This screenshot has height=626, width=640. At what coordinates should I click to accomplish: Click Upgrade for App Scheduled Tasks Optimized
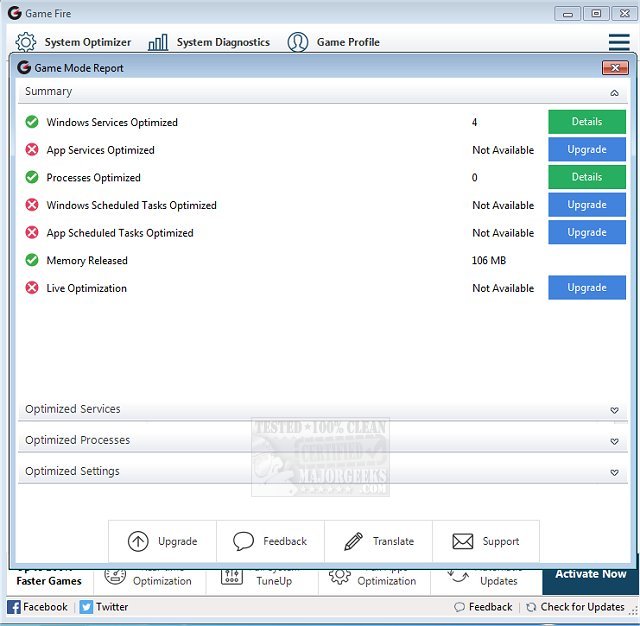pyautogui.click(x=587, y=232)
